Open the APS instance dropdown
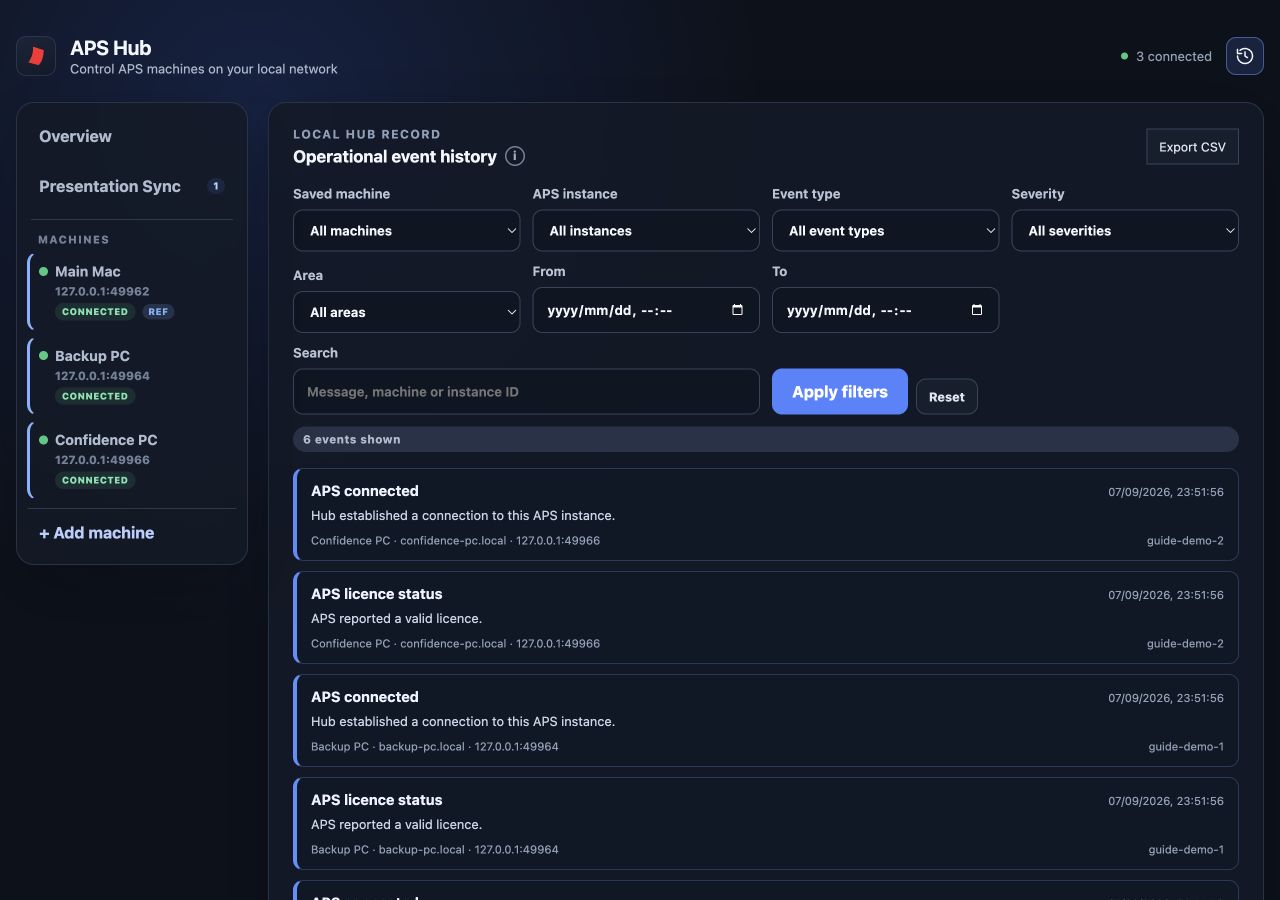The width and height of the screenshot is (1280, 900). [646, 230]
